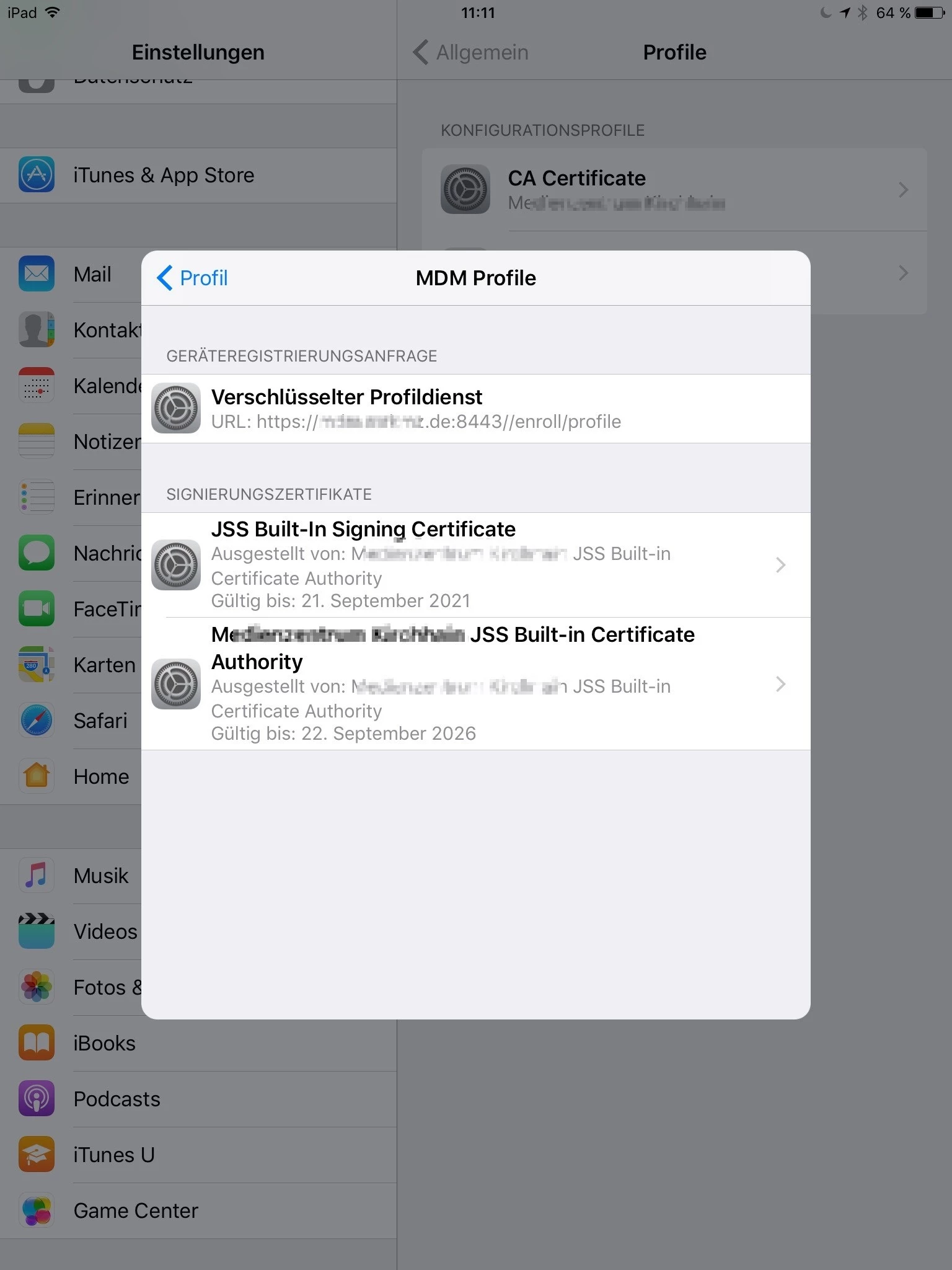The image size is (952, 1270).
Task: Tap the enroll/profile URL text
Action: click(416, 422)
